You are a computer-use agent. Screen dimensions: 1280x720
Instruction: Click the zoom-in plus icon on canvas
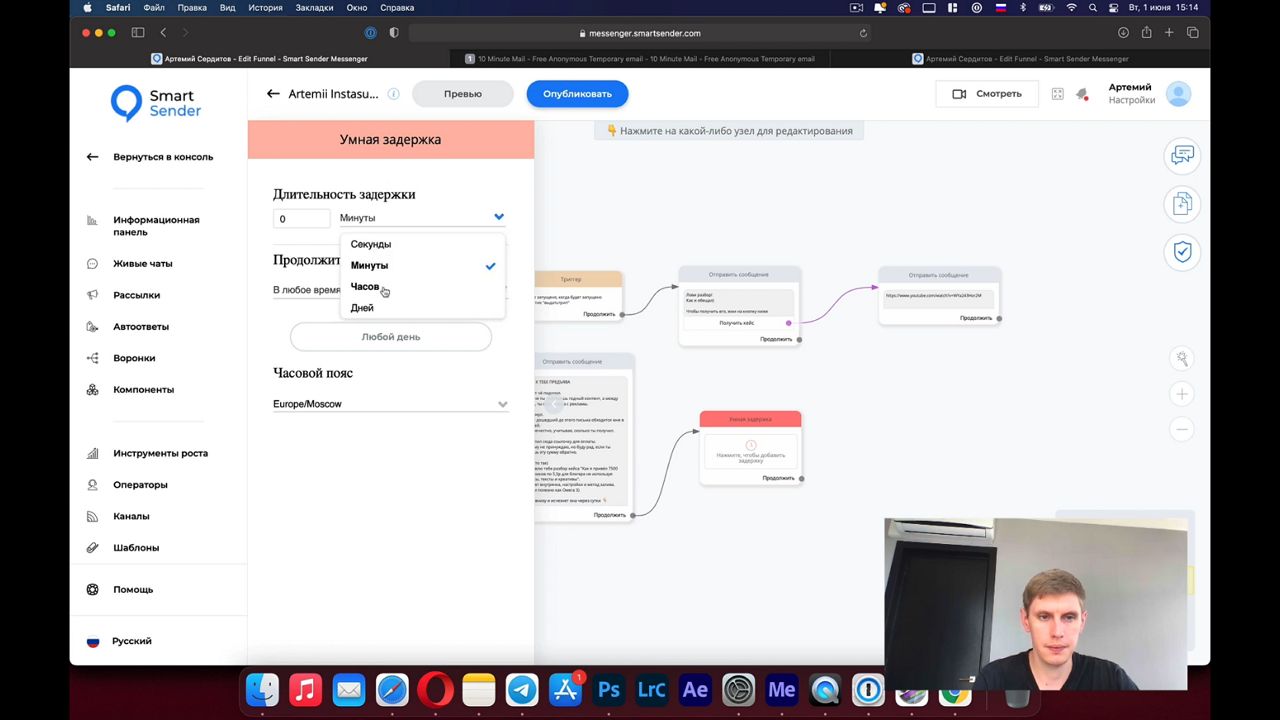(1182, 394)
